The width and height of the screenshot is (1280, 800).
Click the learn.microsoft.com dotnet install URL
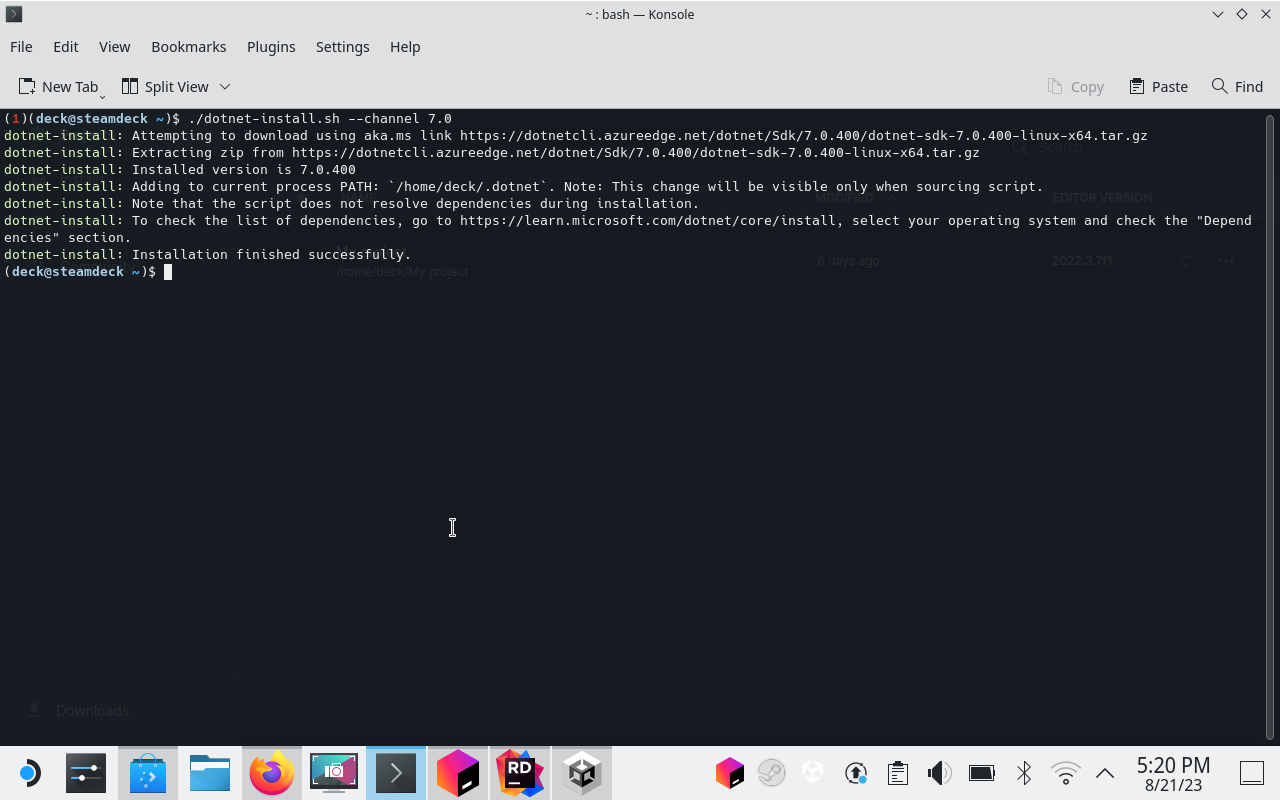click(648, 220)
